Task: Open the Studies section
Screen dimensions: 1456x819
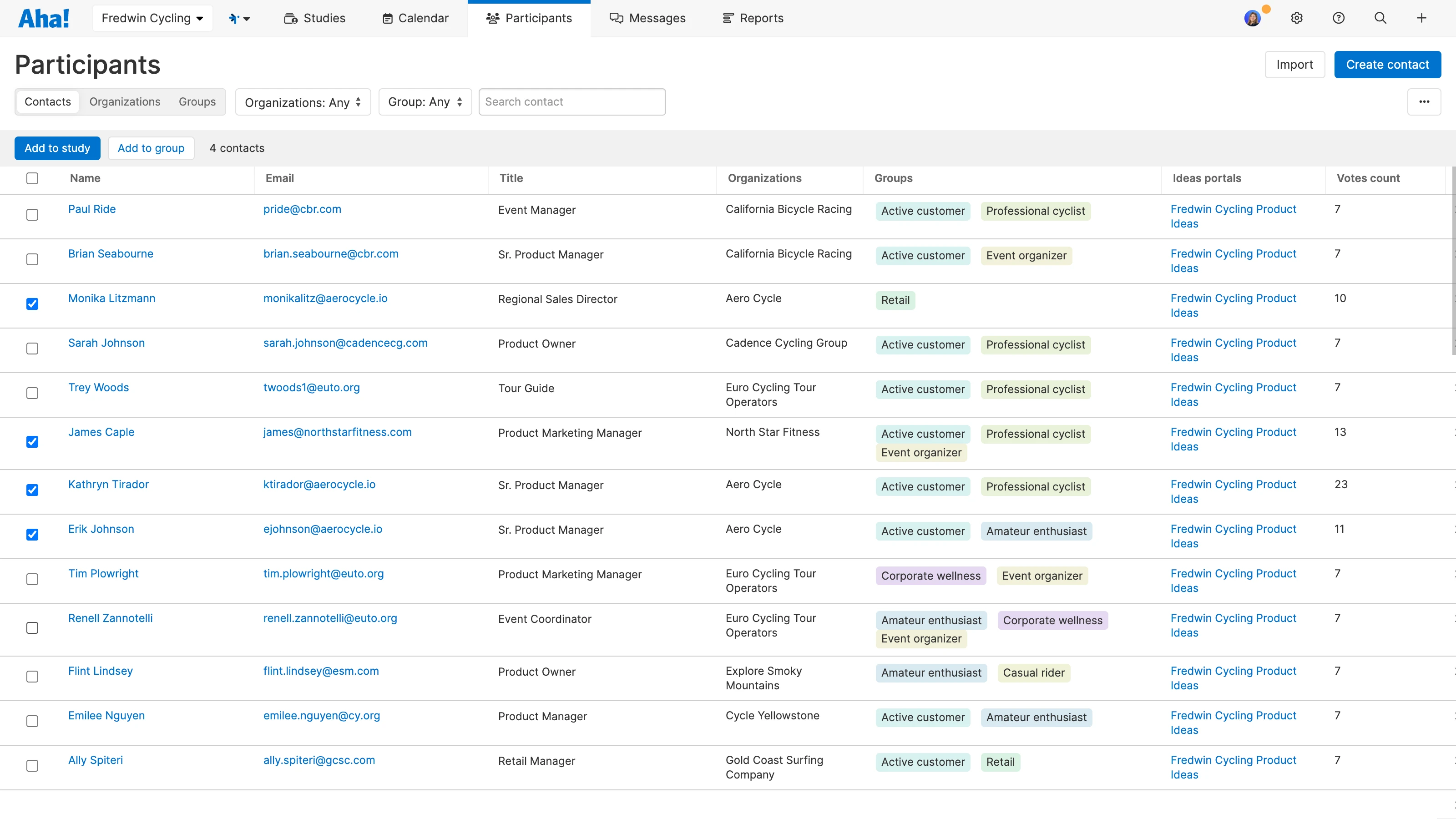Action: click(315, 18)
